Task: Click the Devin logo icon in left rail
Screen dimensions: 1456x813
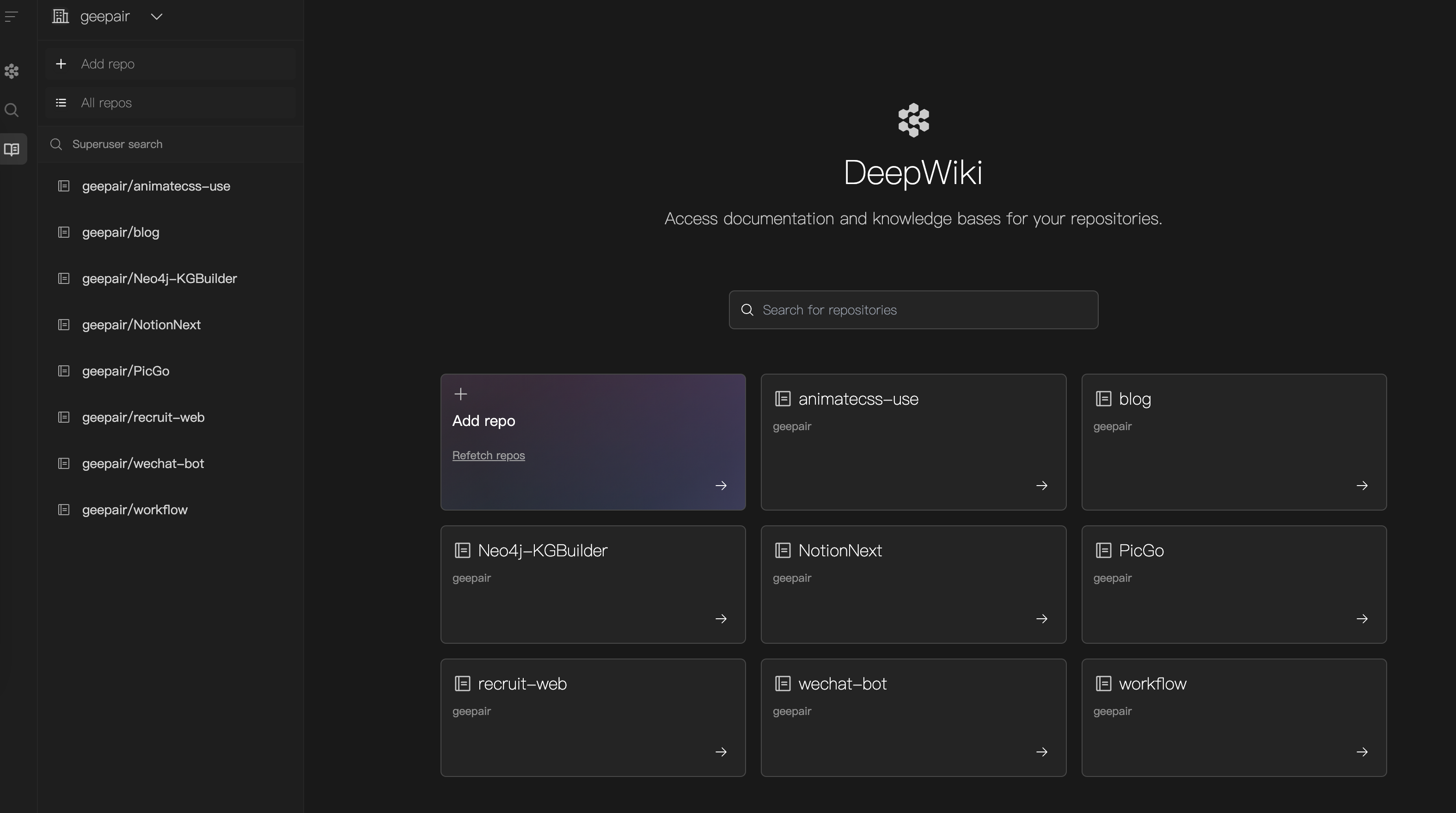Action: 12,71
